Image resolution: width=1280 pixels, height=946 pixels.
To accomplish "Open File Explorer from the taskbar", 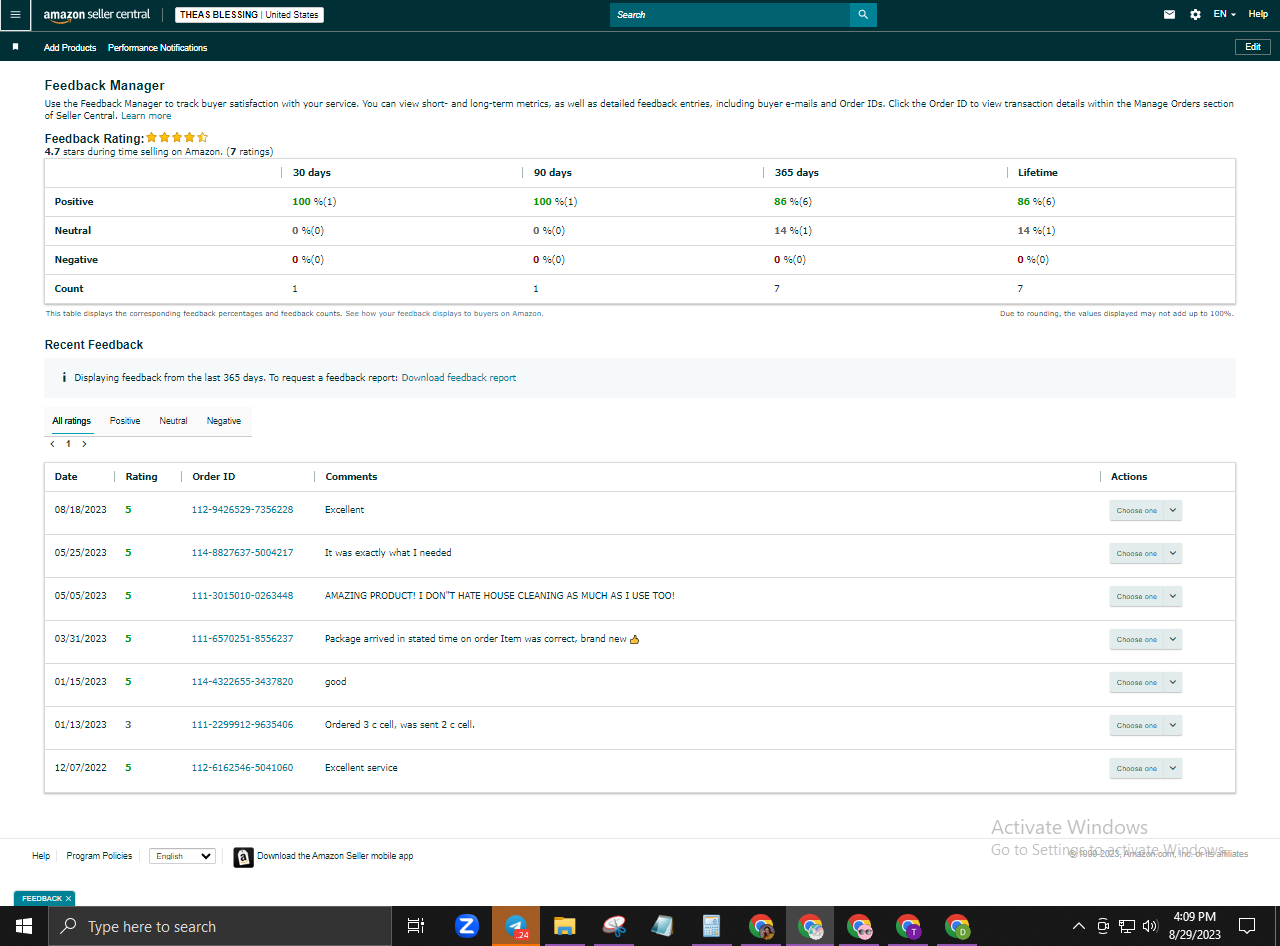I will coord(565,926).
